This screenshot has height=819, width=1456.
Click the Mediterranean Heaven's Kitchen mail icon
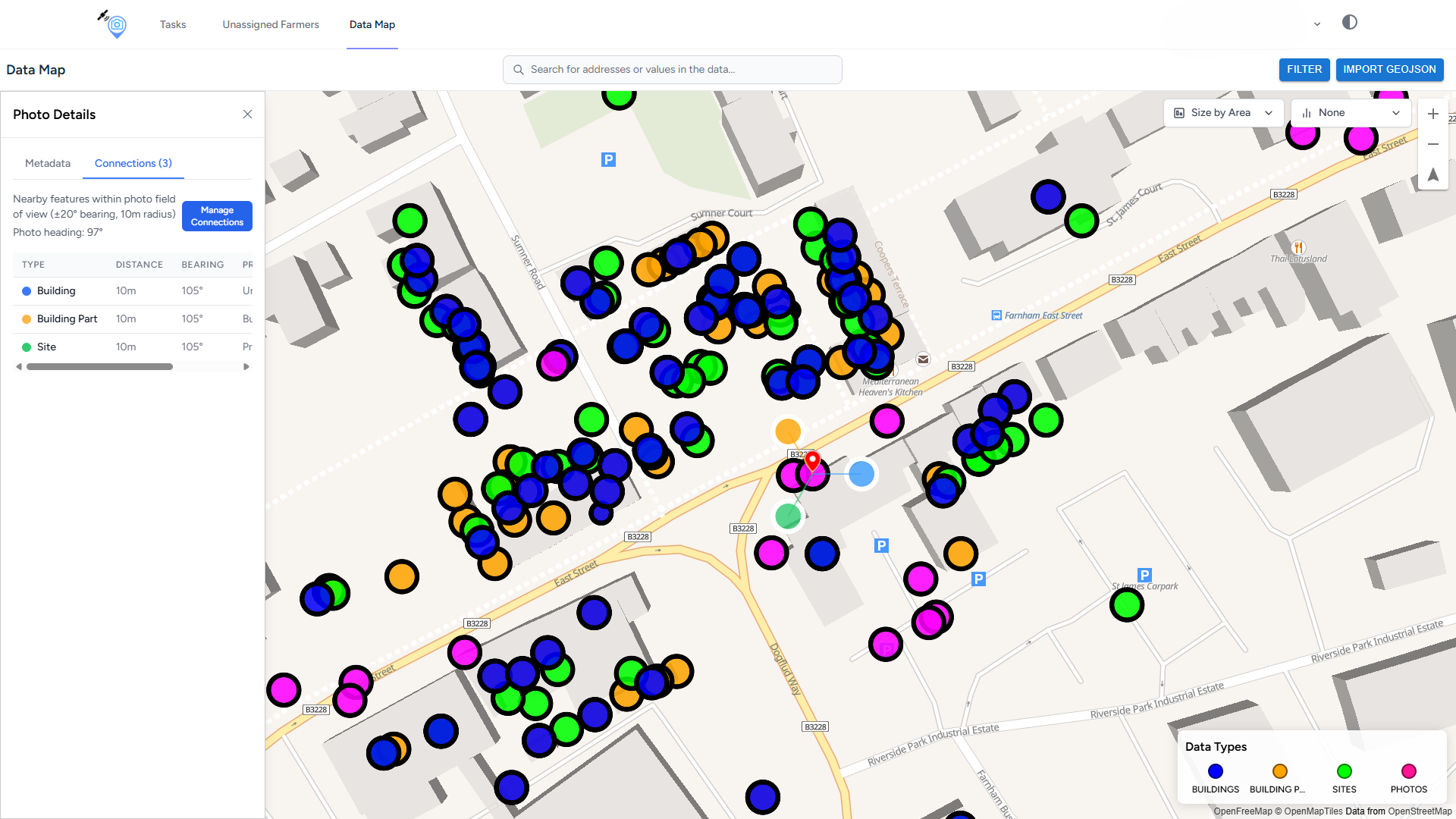923,359
